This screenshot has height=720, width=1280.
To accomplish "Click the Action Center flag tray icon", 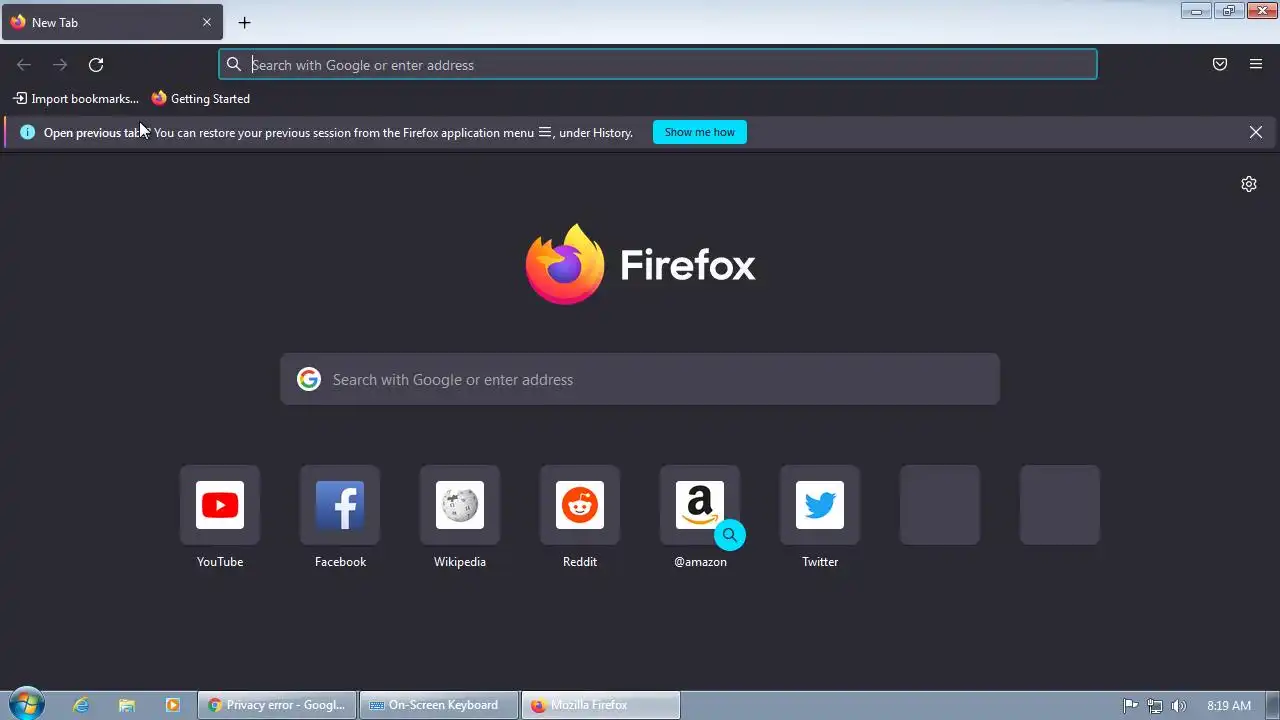I will (x=1131, y=706).
